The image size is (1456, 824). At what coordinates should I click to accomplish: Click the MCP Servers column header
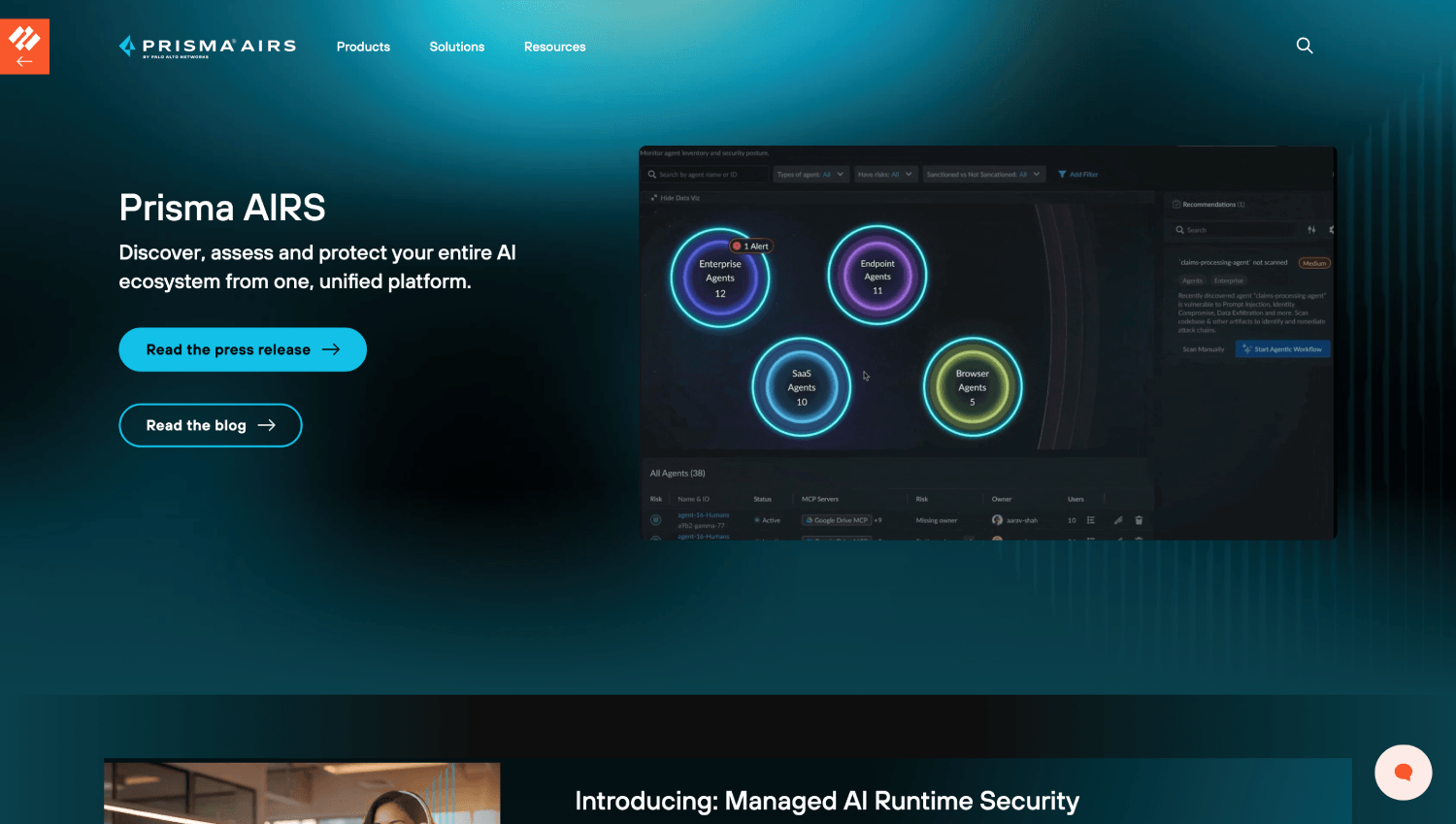click(x=820, y=499)
